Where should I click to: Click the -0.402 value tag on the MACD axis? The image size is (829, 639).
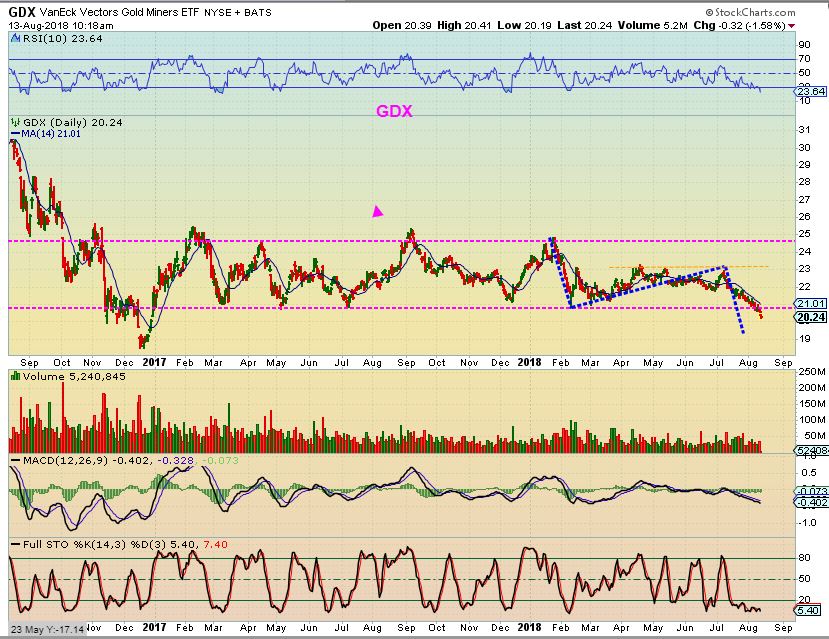pyautogui.click(x=812, y=502)
